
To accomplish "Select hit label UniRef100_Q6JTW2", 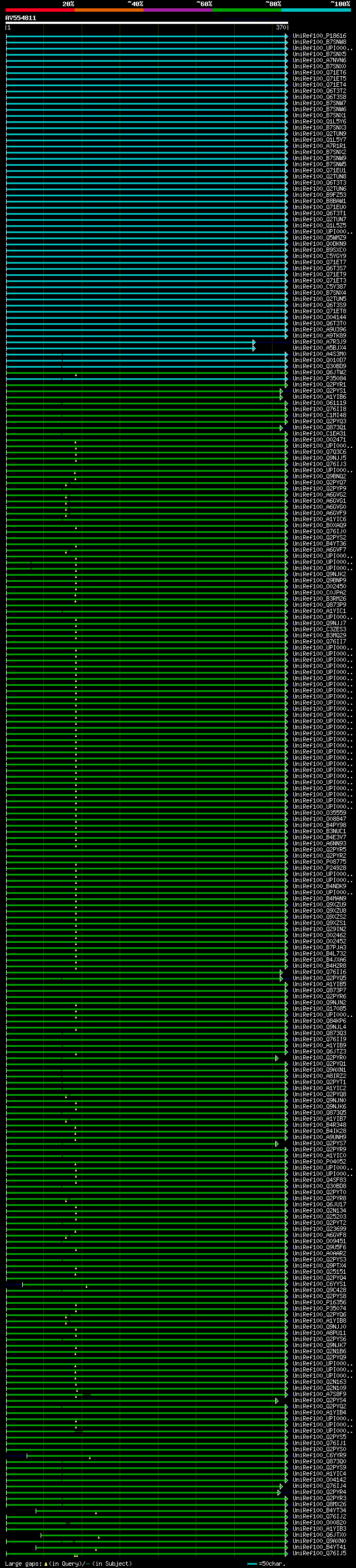I will tap(319, 372).
